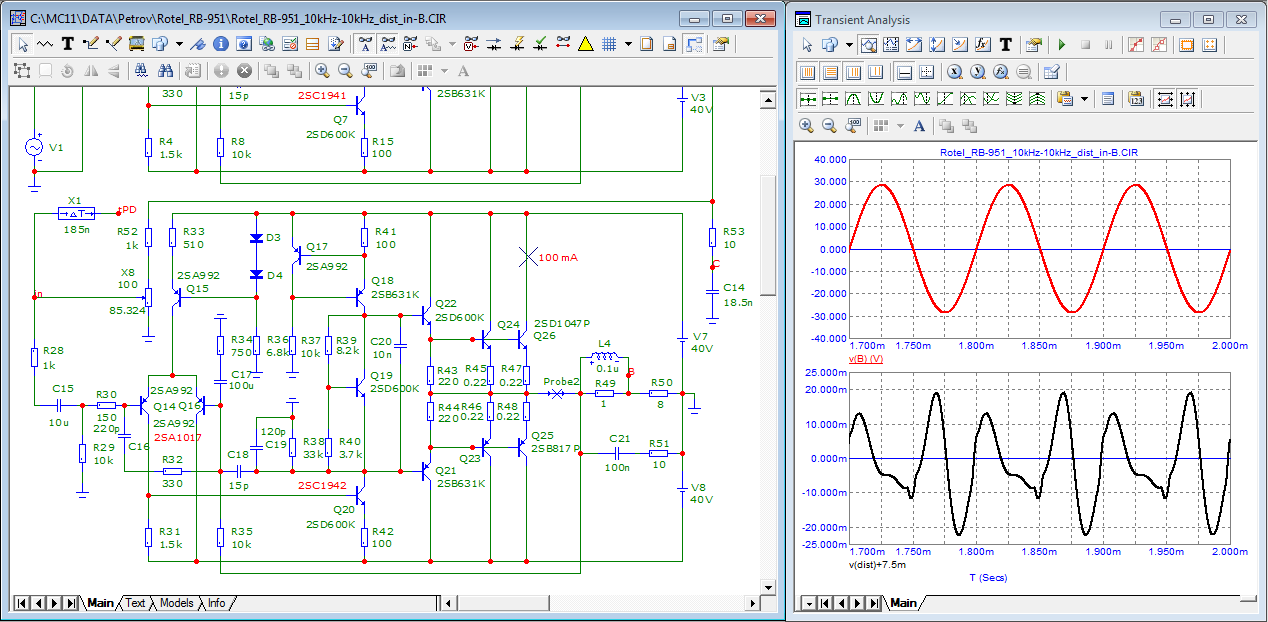
Task: Open the grid dropdown arrow in schematic toolbar
Action: click(628, 44)
